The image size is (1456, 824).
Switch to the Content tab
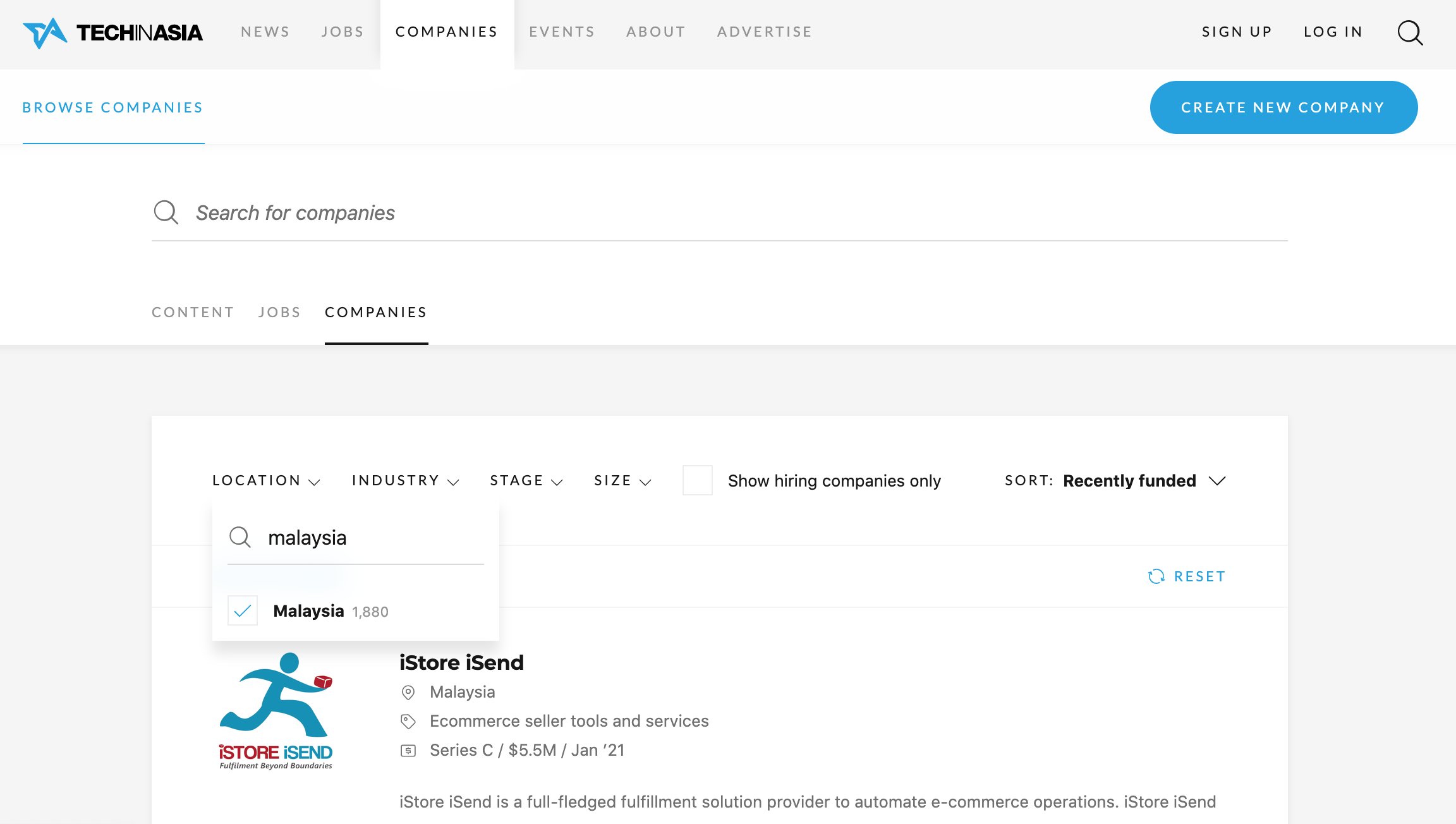193,312
